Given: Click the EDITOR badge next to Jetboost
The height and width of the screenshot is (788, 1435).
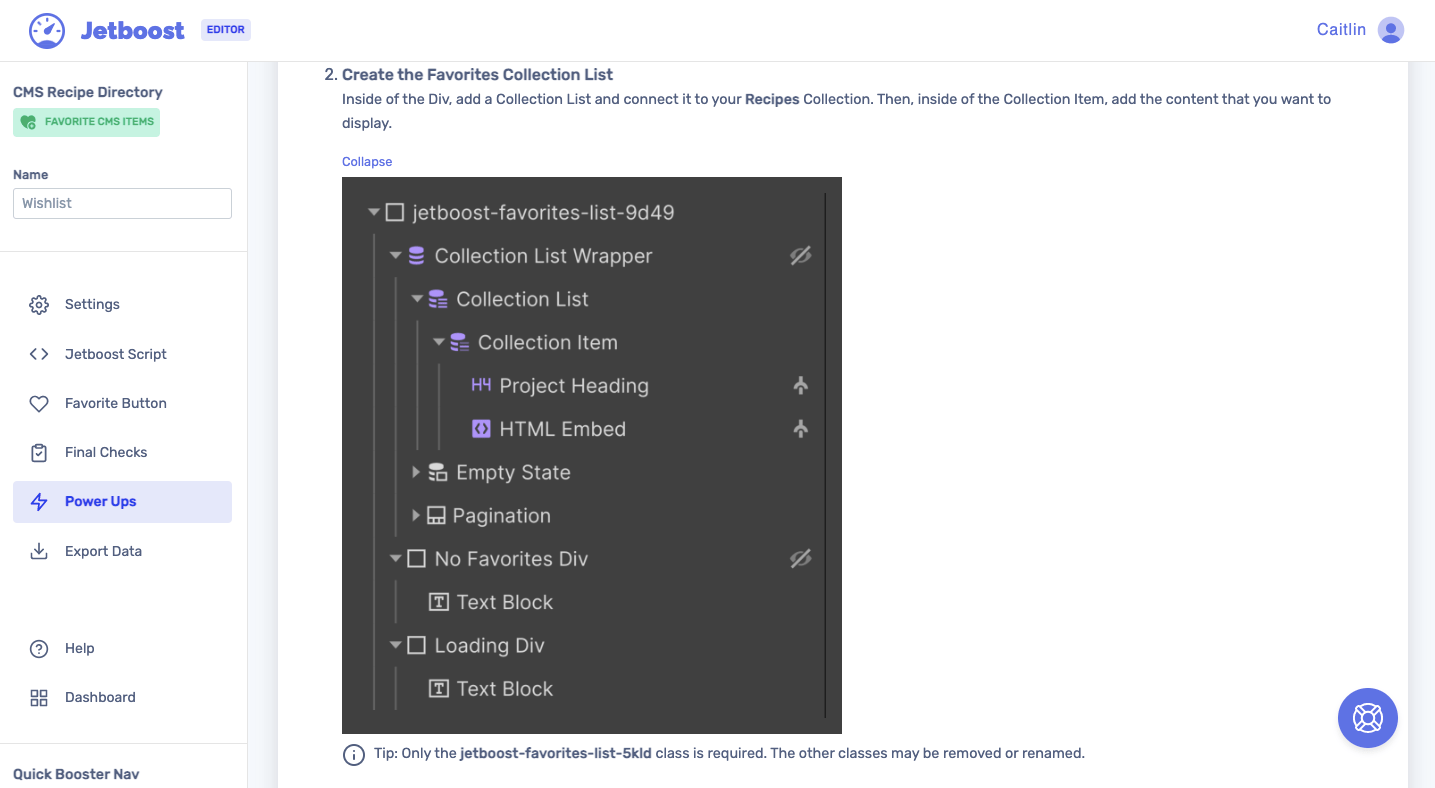Looking at the screenshot, I should tap(225, 29).
